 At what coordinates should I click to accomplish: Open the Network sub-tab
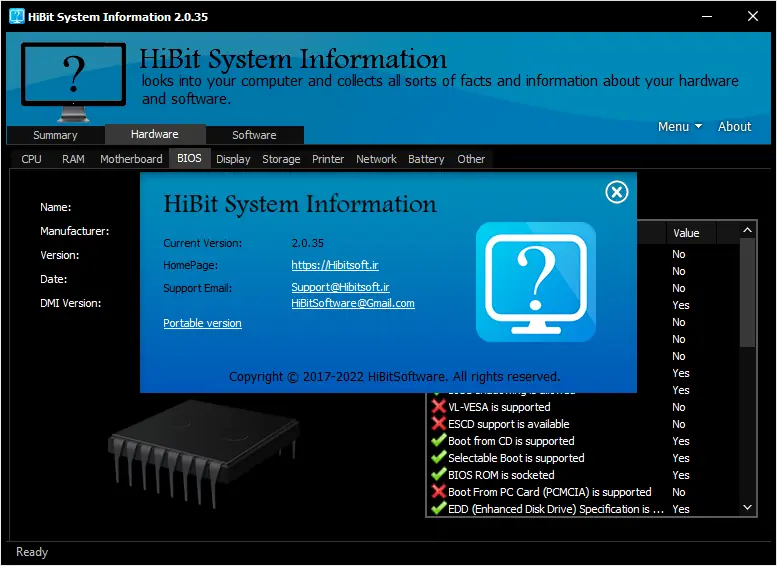pyautogui.click(x=376, y=159)
